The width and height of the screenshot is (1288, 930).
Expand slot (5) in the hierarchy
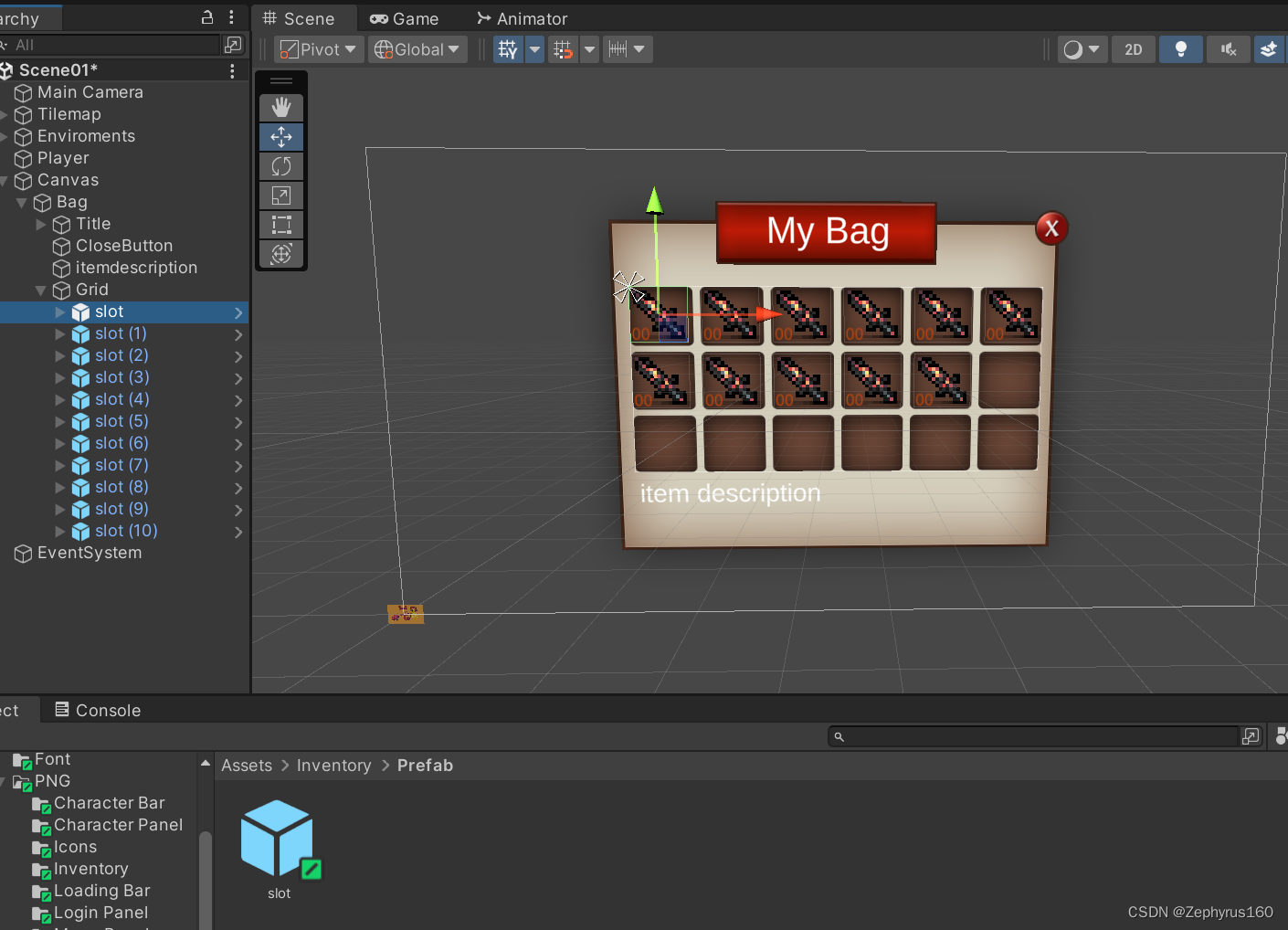click(x=58, y=422)
